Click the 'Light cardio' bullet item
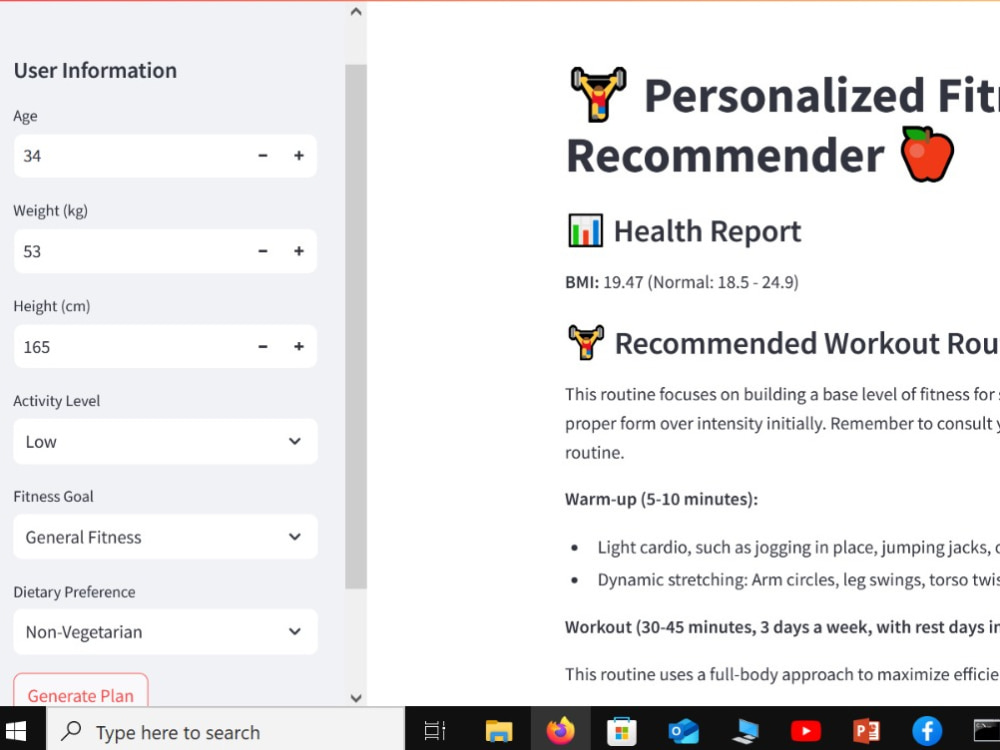This screenshot has height=750, width=1000. [x=798, y=547]
